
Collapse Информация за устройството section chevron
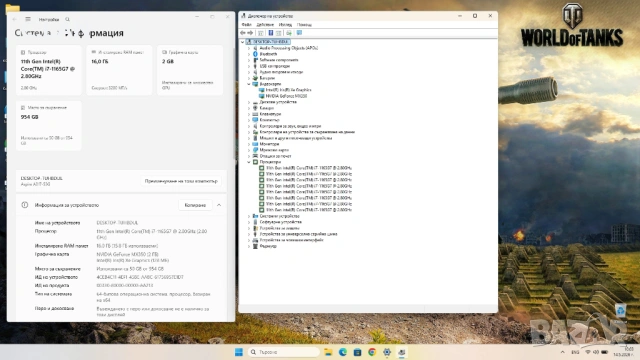pos(219,205)
